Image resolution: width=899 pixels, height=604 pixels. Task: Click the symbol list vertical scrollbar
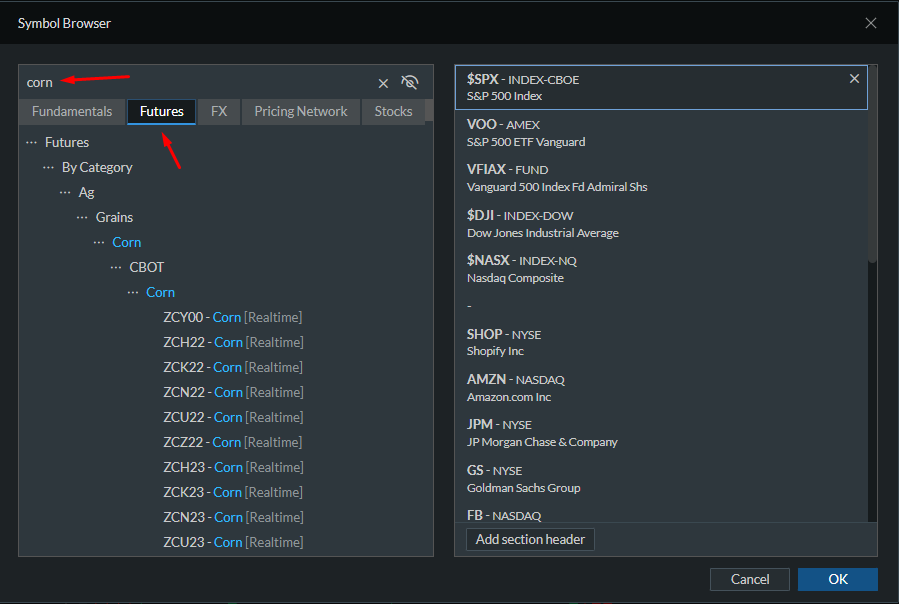[873, 166]
